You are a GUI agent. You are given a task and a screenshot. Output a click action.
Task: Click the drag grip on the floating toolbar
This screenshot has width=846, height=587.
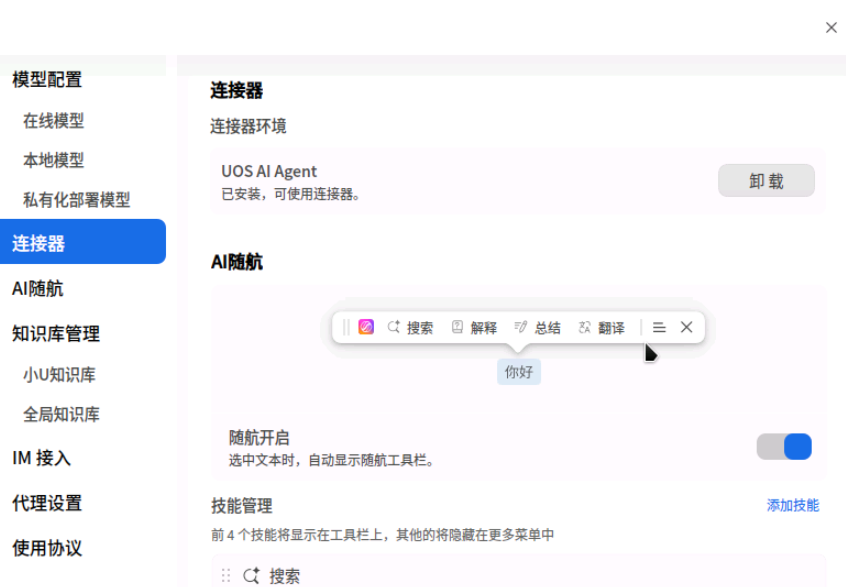coord(346,327)
